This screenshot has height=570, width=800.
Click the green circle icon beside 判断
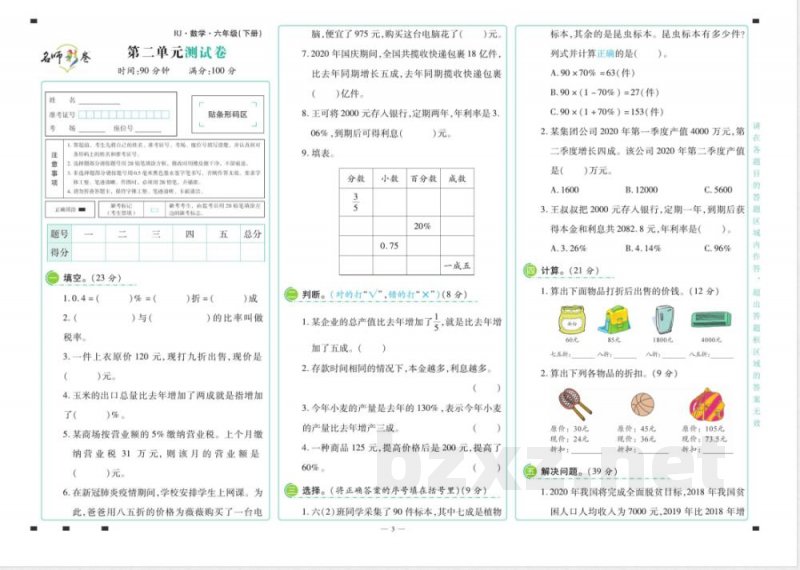click(x=291, y=294)
